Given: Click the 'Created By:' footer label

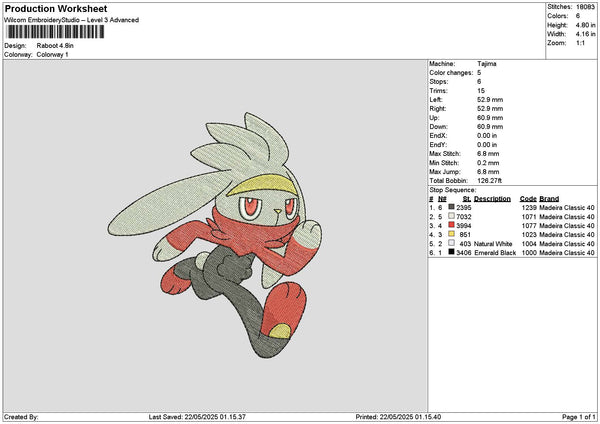Looking at the screenshot, I should (21, 417).
